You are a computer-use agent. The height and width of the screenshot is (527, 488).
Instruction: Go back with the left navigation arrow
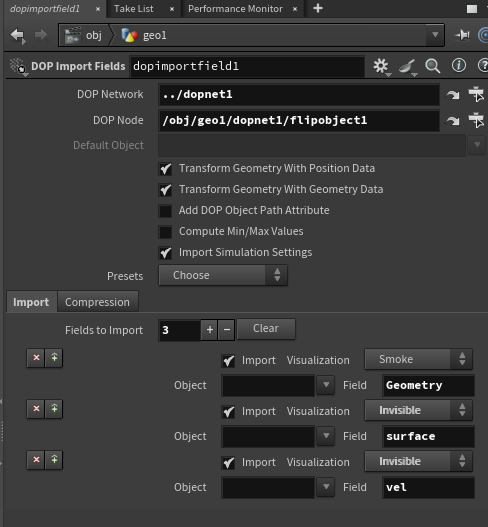tap(17, 35)
